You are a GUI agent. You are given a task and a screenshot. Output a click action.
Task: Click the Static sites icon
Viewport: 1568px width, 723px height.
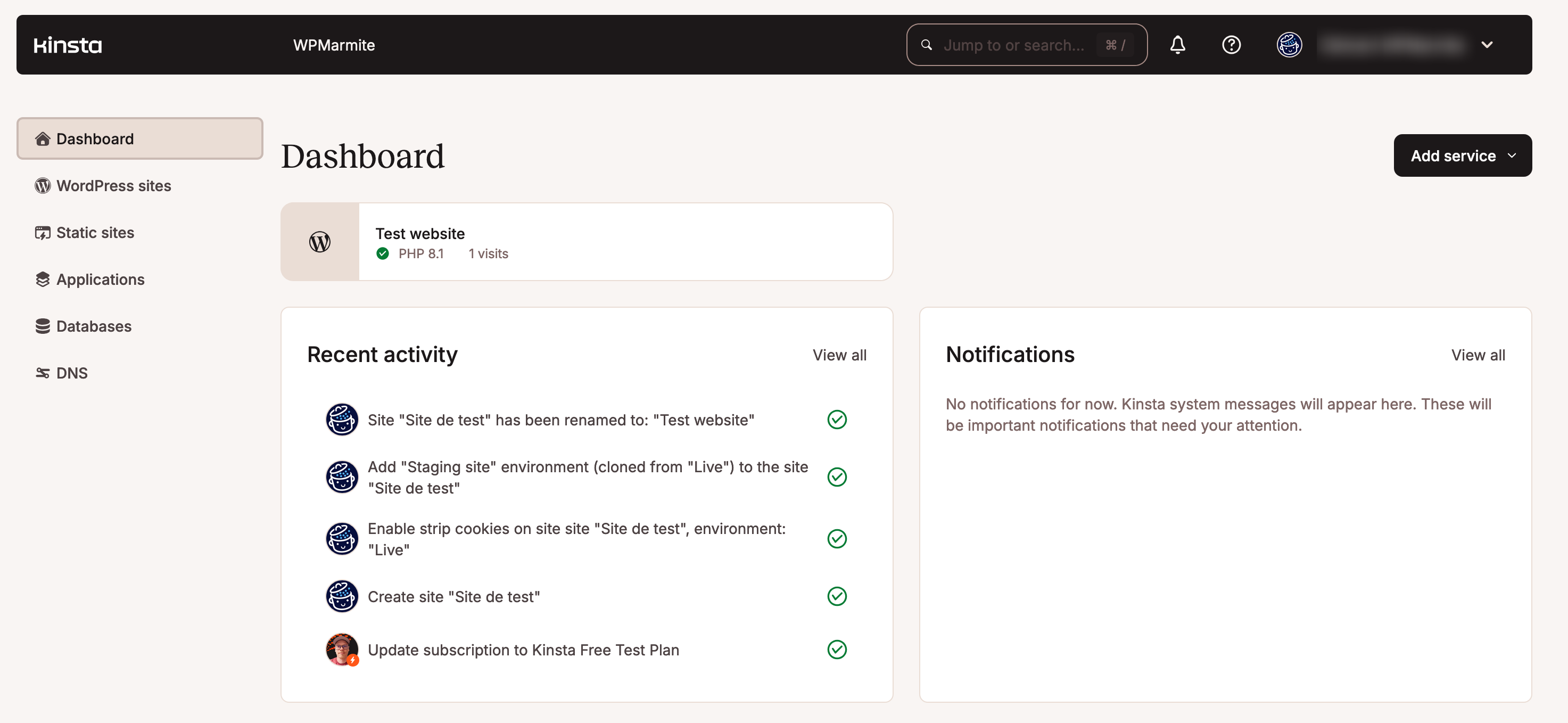coord(42,233)
